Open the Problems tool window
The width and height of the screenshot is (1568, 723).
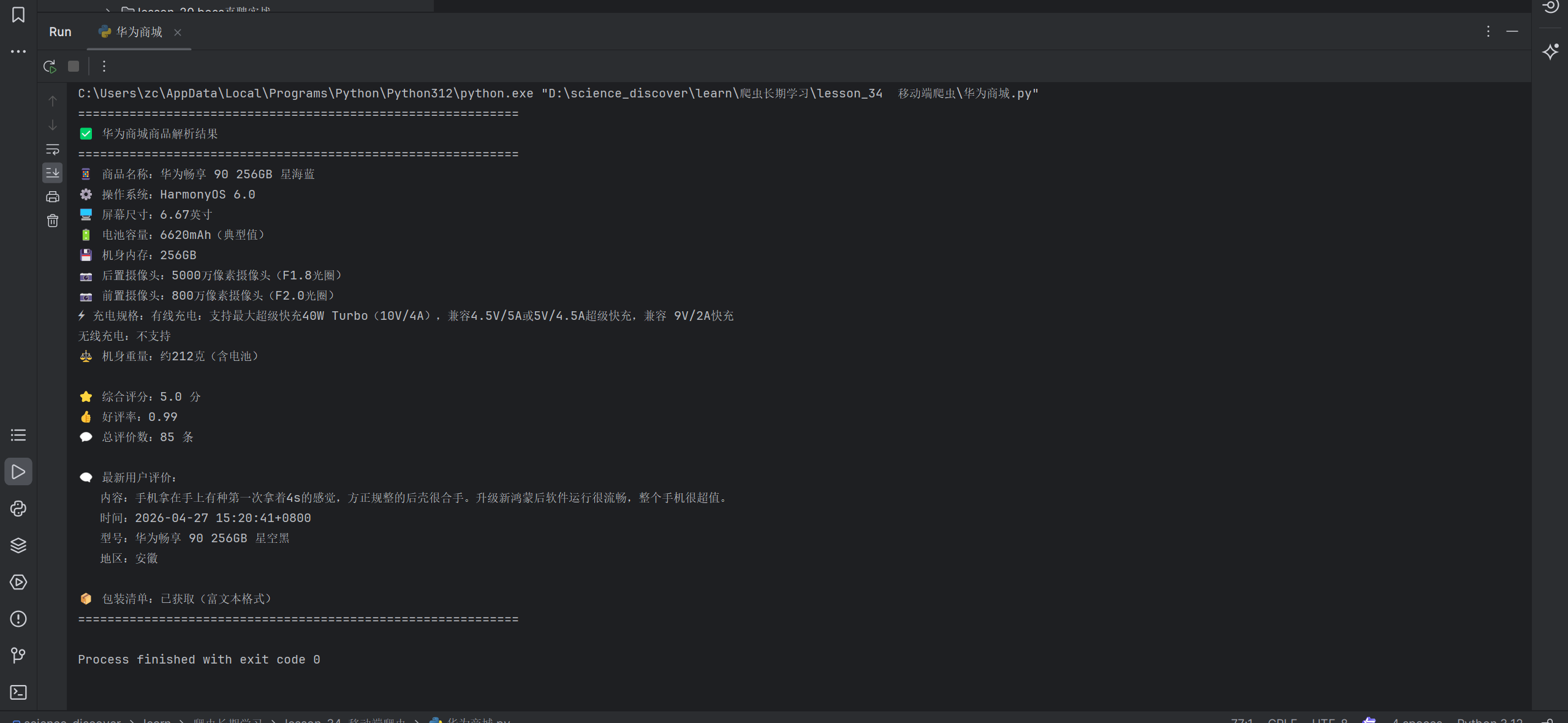(18, 619)
